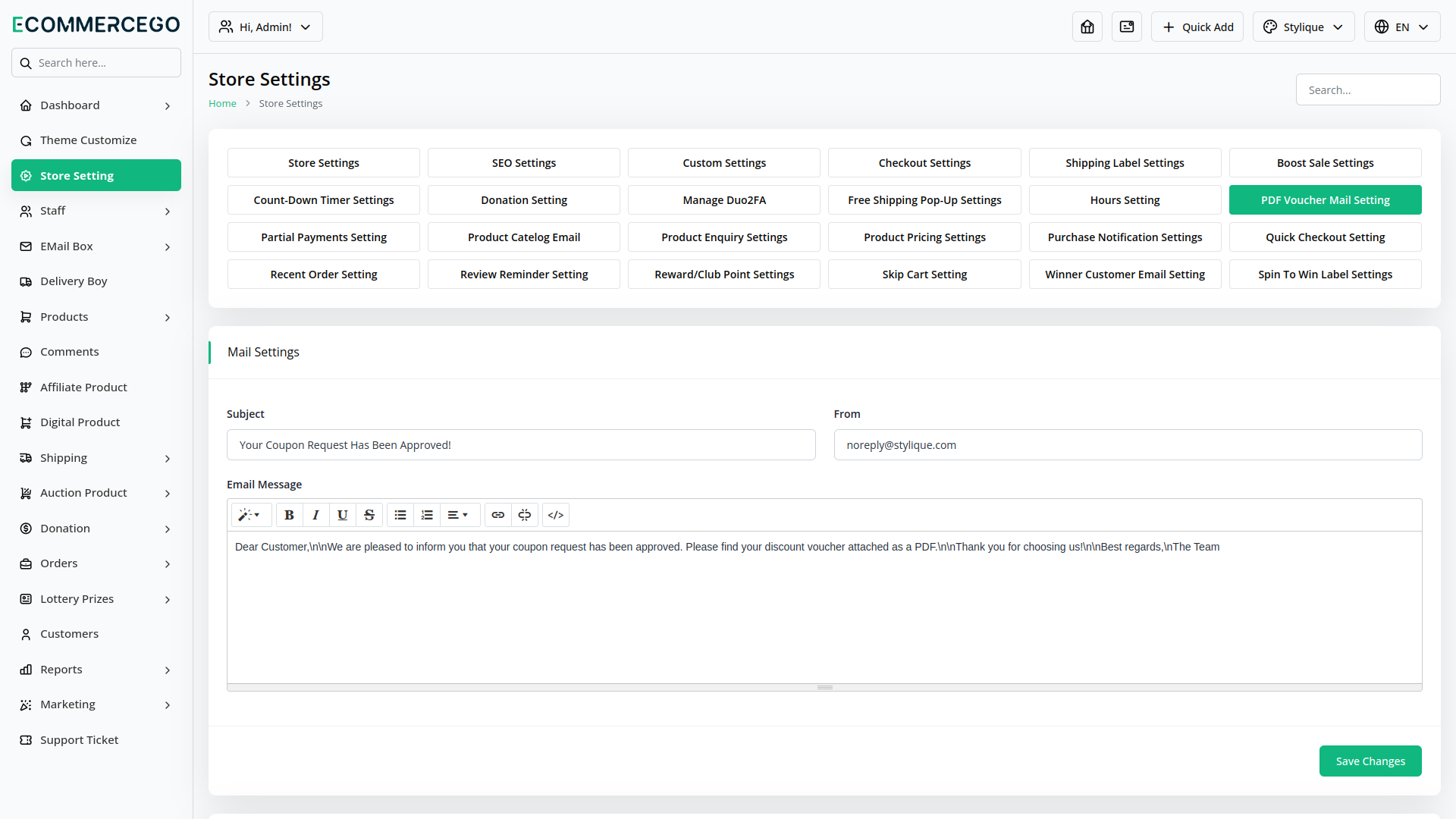Image resolution: width=1456 pixels, height=819 pixels.
Task: Click the Quick Add button
Action: click(x=1197, y=27)
